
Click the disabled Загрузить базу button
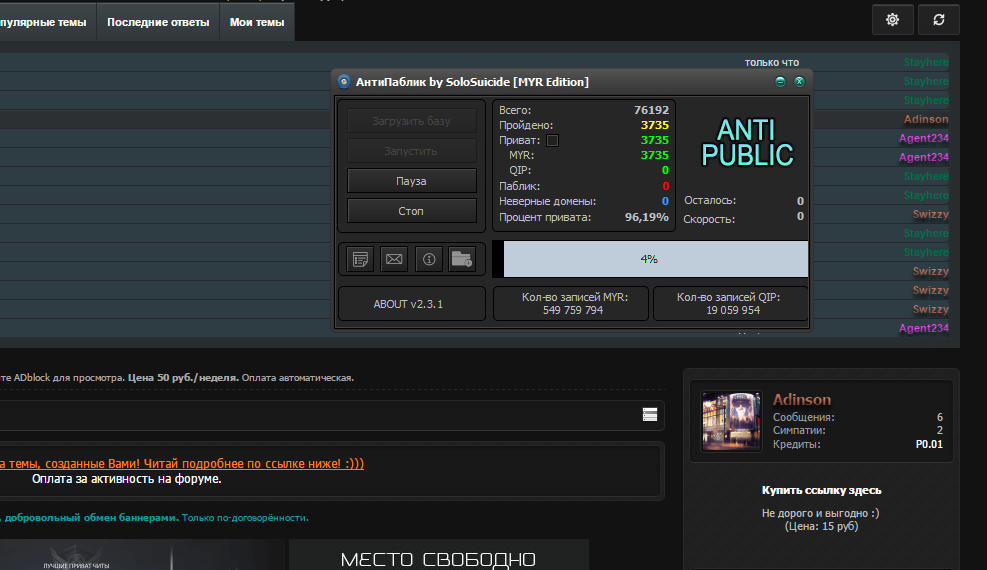point(411,121)
